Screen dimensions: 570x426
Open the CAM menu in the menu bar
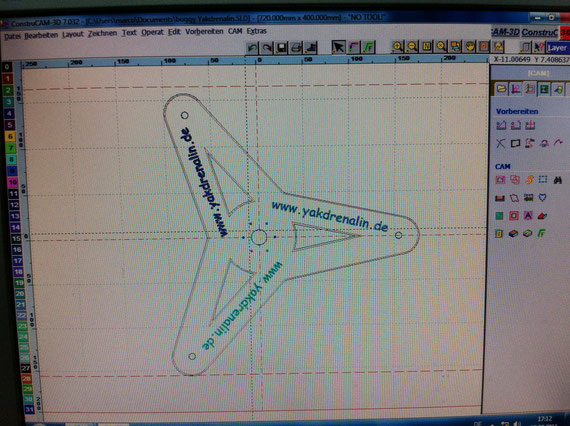[235, 31]
